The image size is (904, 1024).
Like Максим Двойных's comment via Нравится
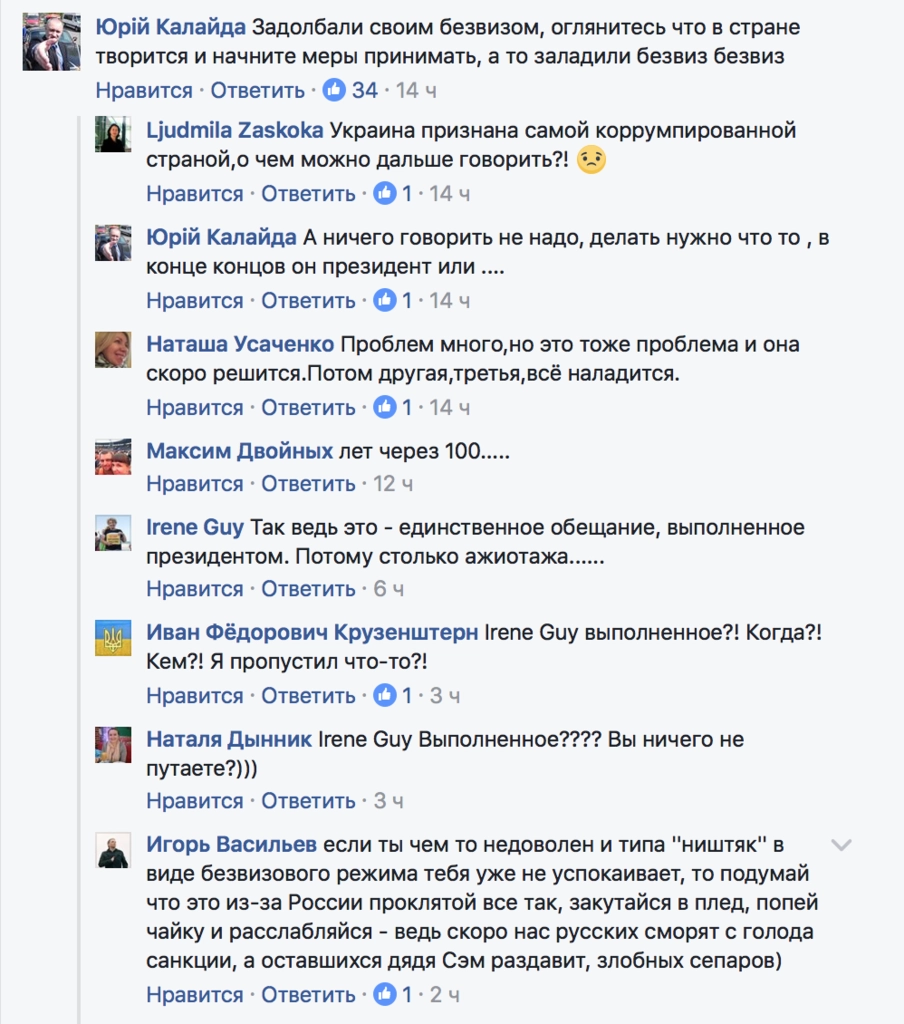195,484
